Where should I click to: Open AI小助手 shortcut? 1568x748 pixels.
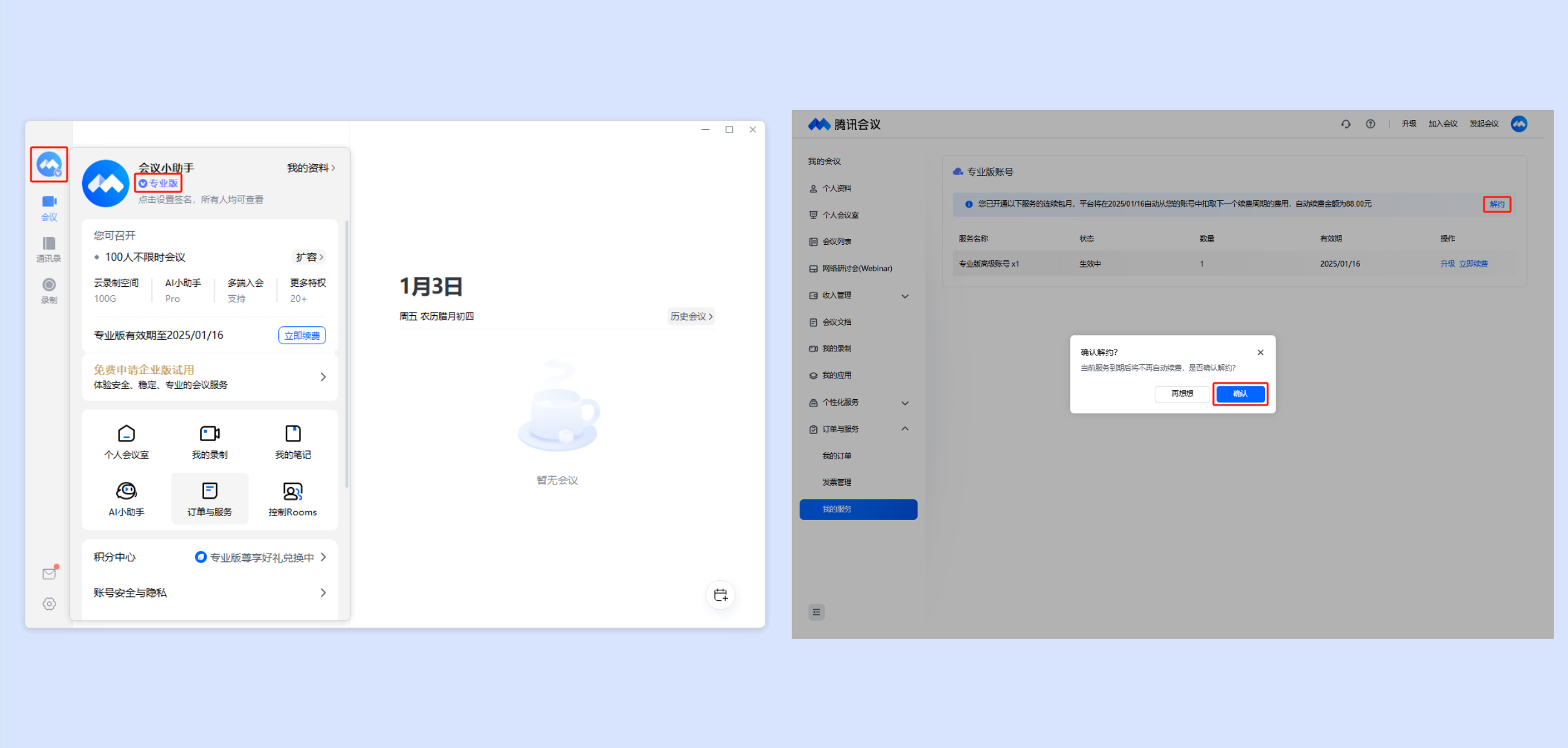[127, 499]
